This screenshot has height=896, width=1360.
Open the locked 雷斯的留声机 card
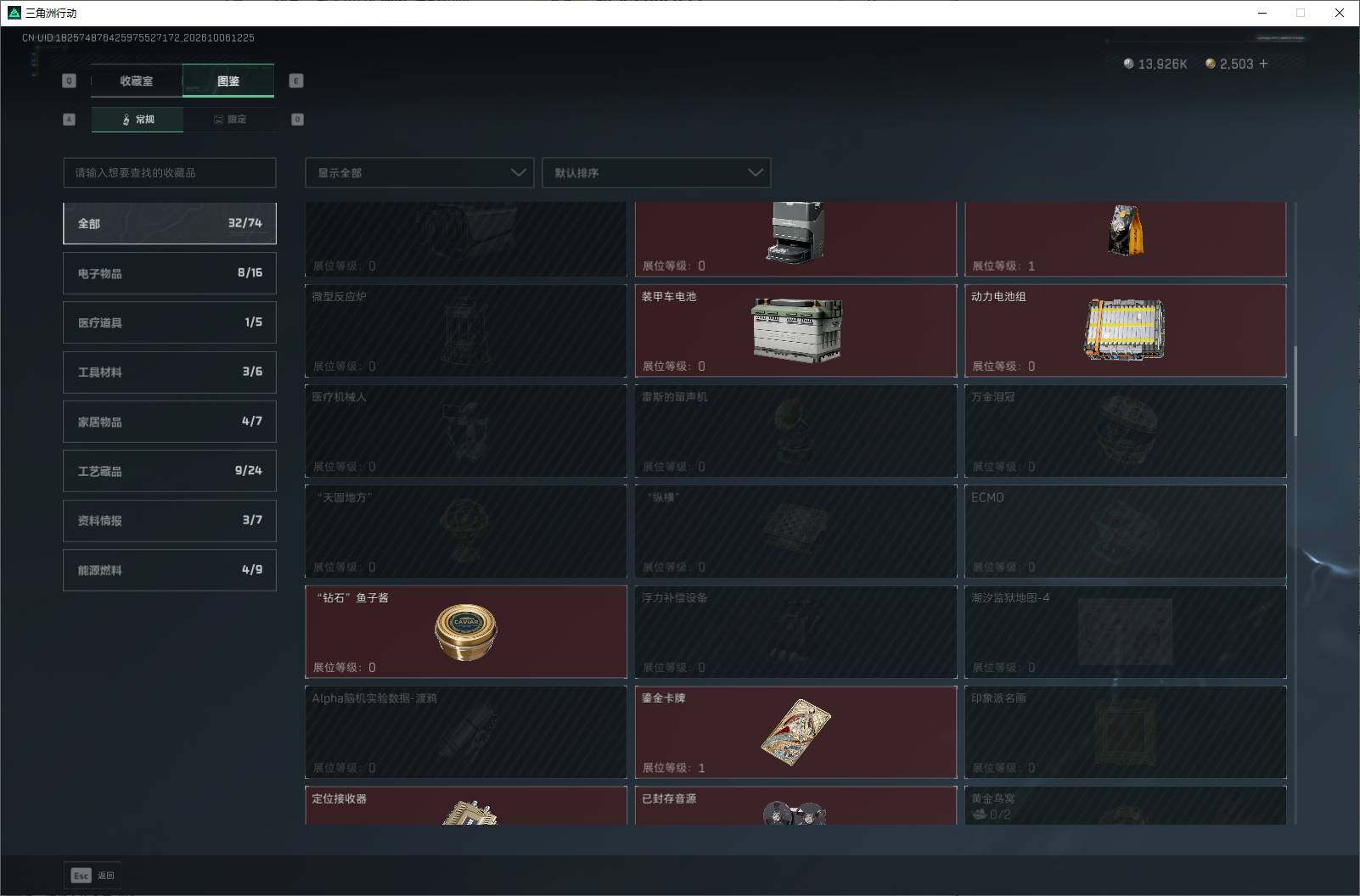(795, 431)
